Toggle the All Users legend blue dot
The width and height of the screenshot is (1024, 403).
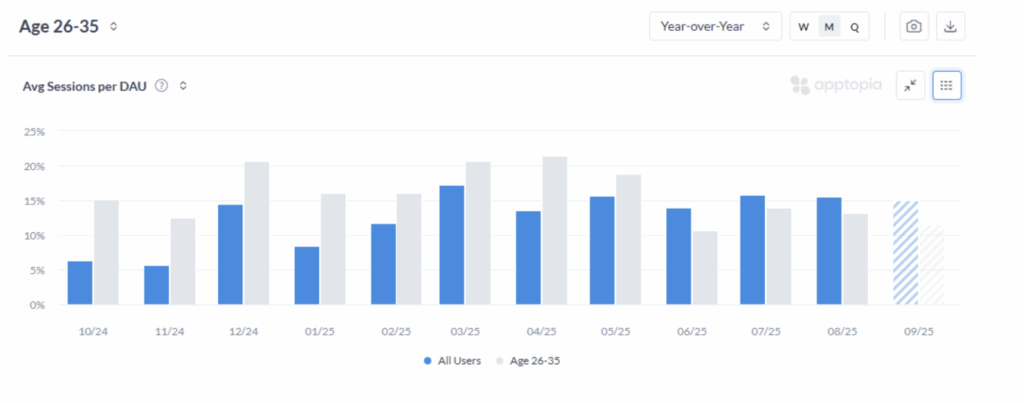click(427, 360)
